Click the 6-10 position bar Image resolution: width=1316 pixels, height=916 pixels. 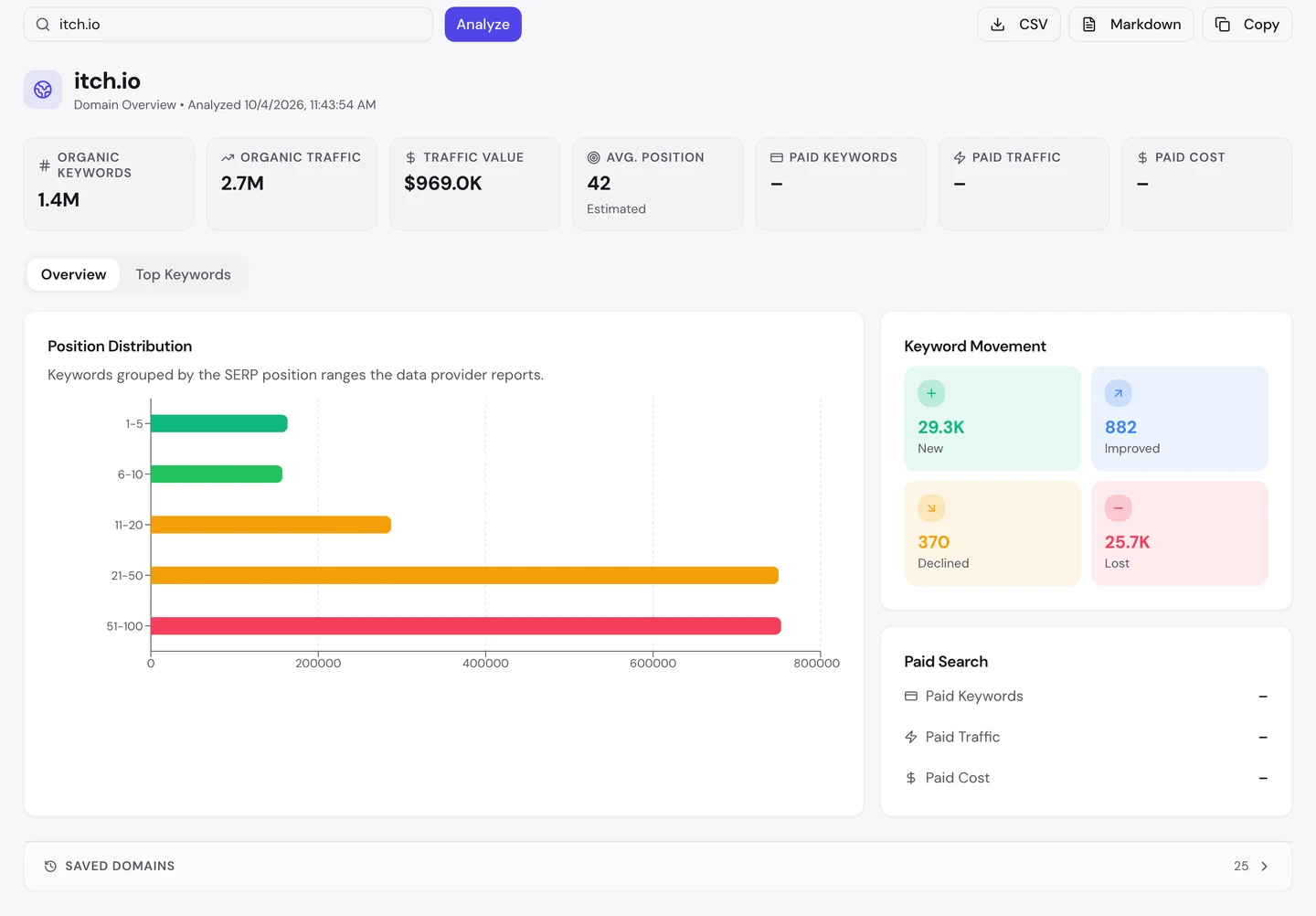[x=217, y=474]
